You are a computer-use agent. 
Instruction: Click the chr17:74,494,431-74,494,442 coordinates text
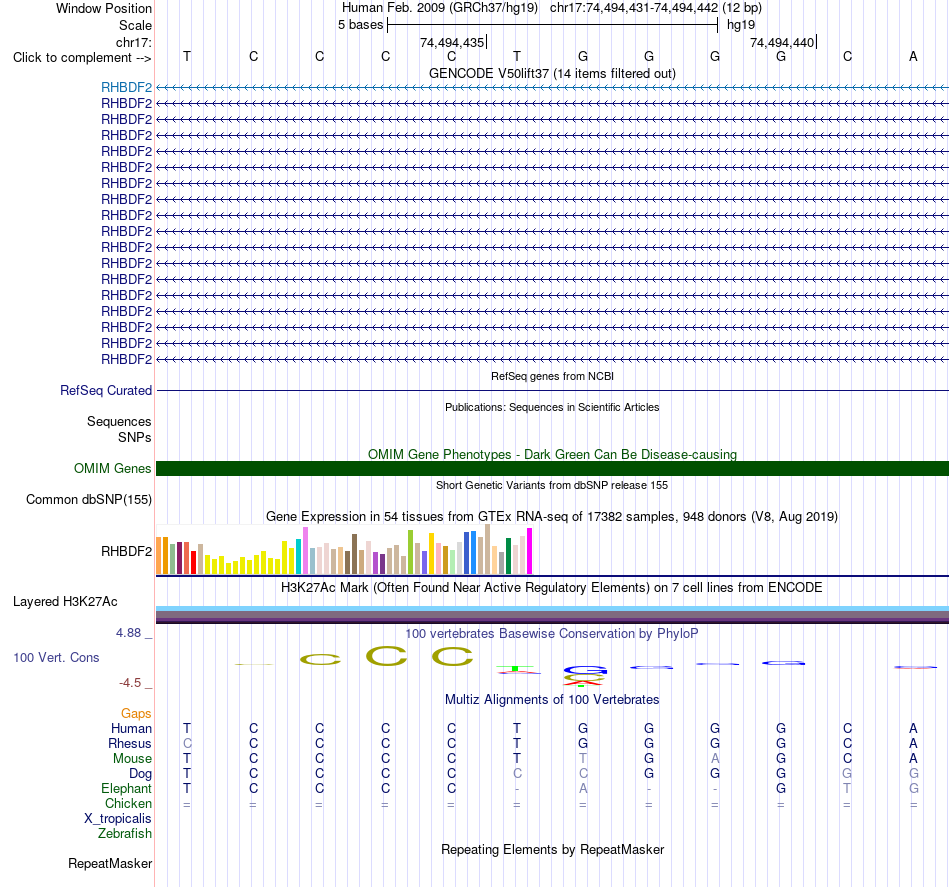[634, 8]
